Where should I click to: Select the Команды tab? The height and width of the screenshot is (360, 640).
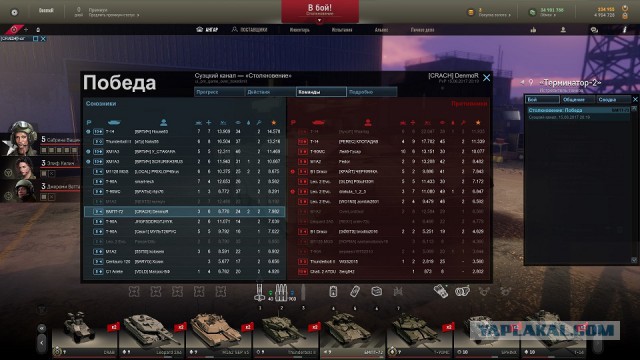pyautogui.click(x=321, y=92)
